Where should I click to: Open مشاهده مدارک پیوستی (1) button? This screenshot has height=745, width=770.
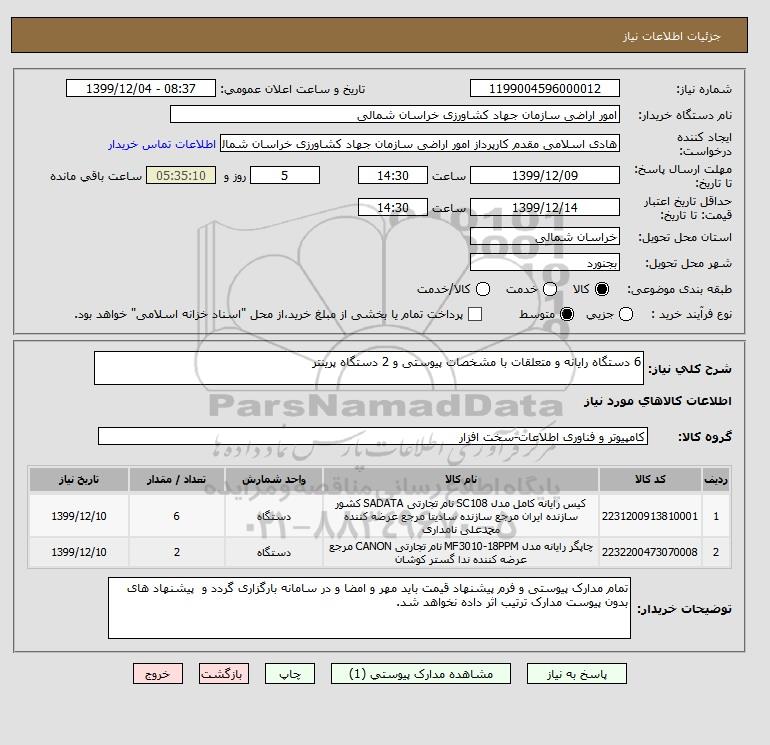(x=421, y=674)
